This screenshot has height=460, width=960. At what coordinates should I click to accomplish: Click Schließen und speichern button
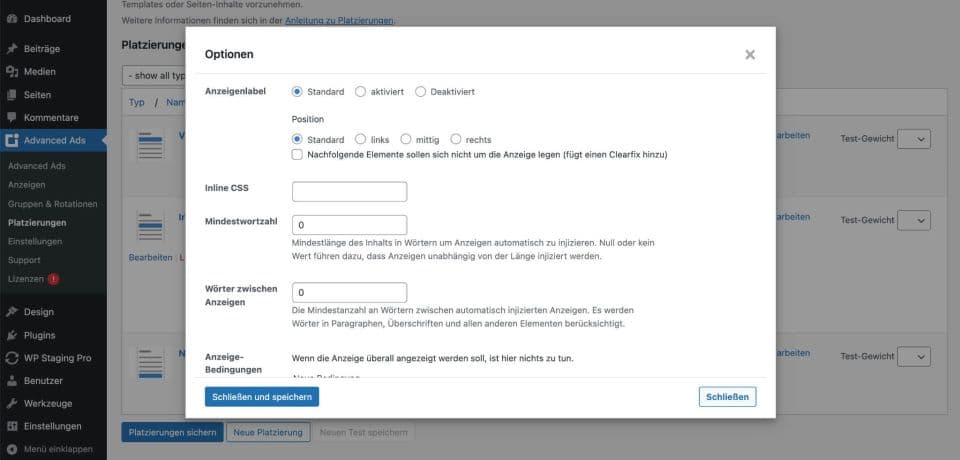(x=262, y=397)
